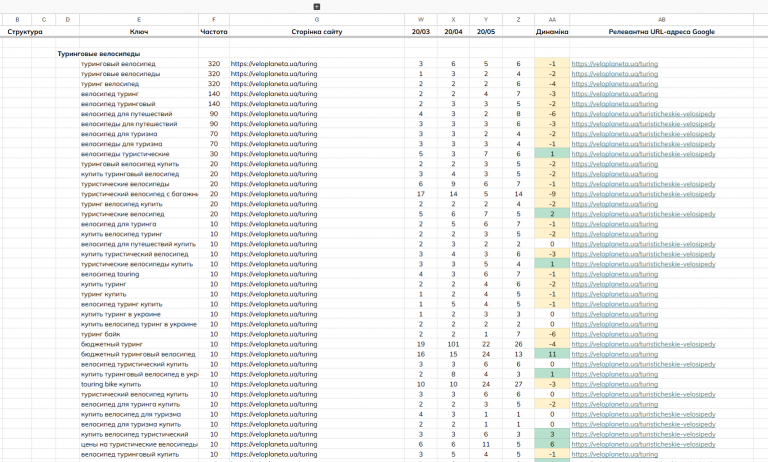Select site page URL in 'велосипед туринговый' row
768x462 pixels.
pos(317,104)
